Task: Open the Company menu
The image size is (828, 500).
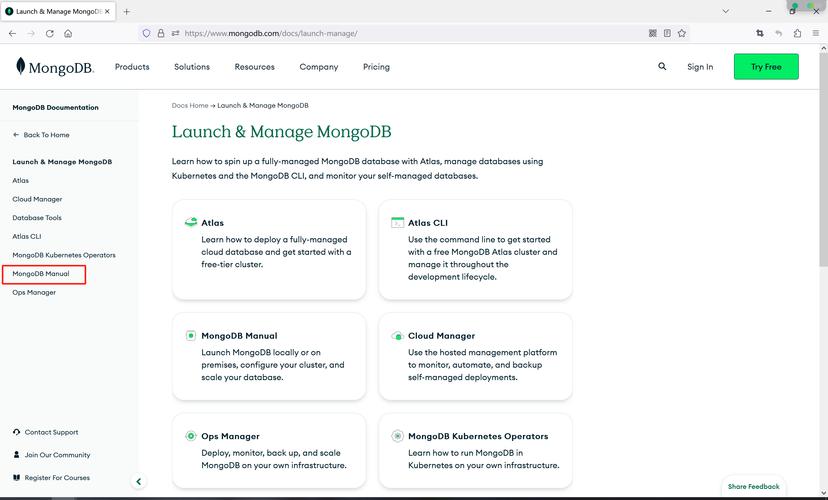Action: [318, 67]
